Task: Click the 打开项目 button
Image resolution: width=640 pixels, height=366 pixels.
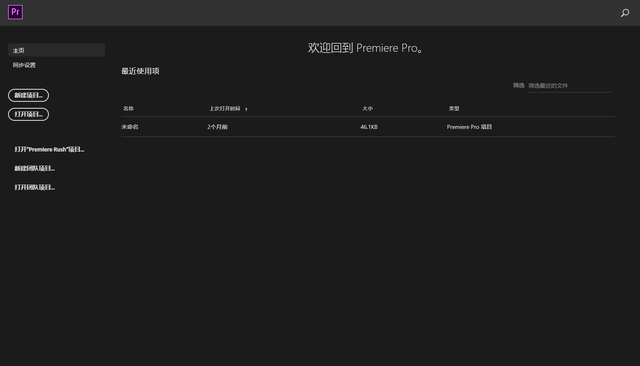Action: (29, 114)
